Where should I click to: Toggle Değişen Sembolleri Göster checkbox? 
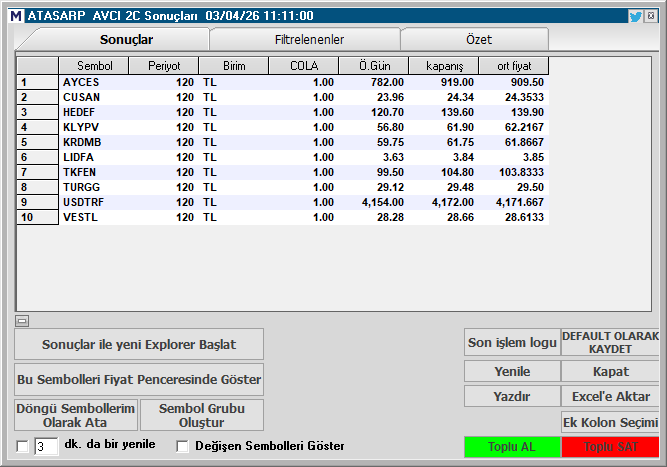pyautogui.click(x=182, y=446)
